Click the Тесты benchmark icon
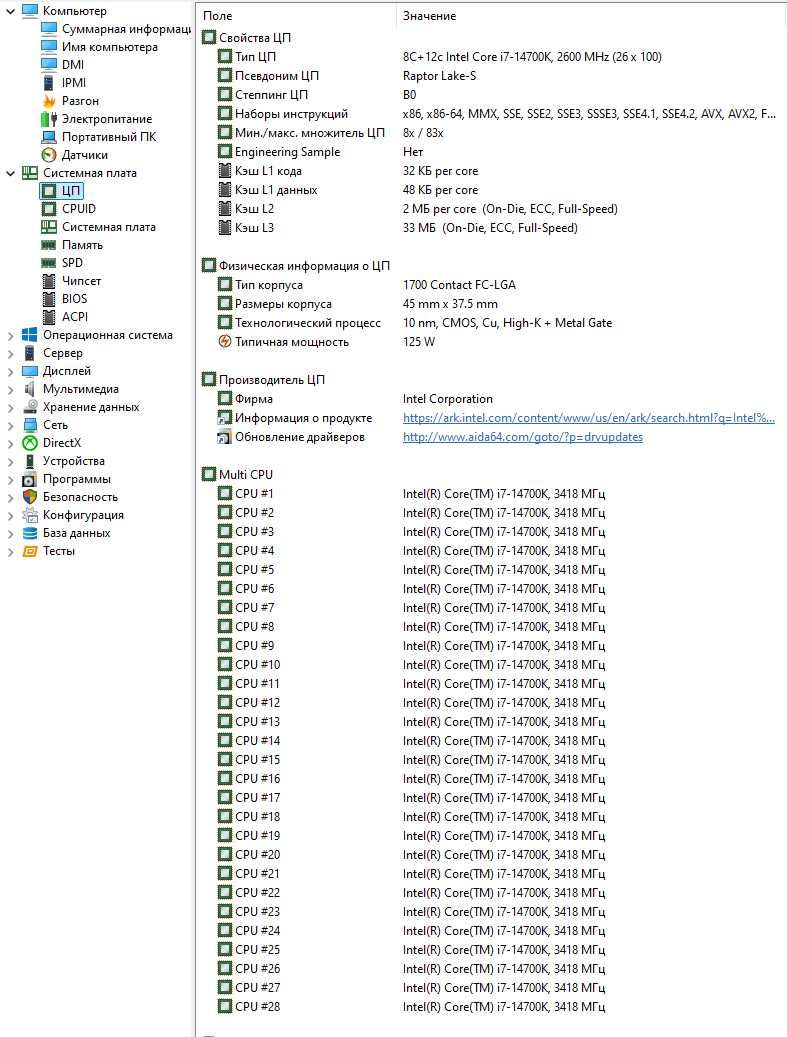This screenshot has height=1037, width=787. pos(30,551)
